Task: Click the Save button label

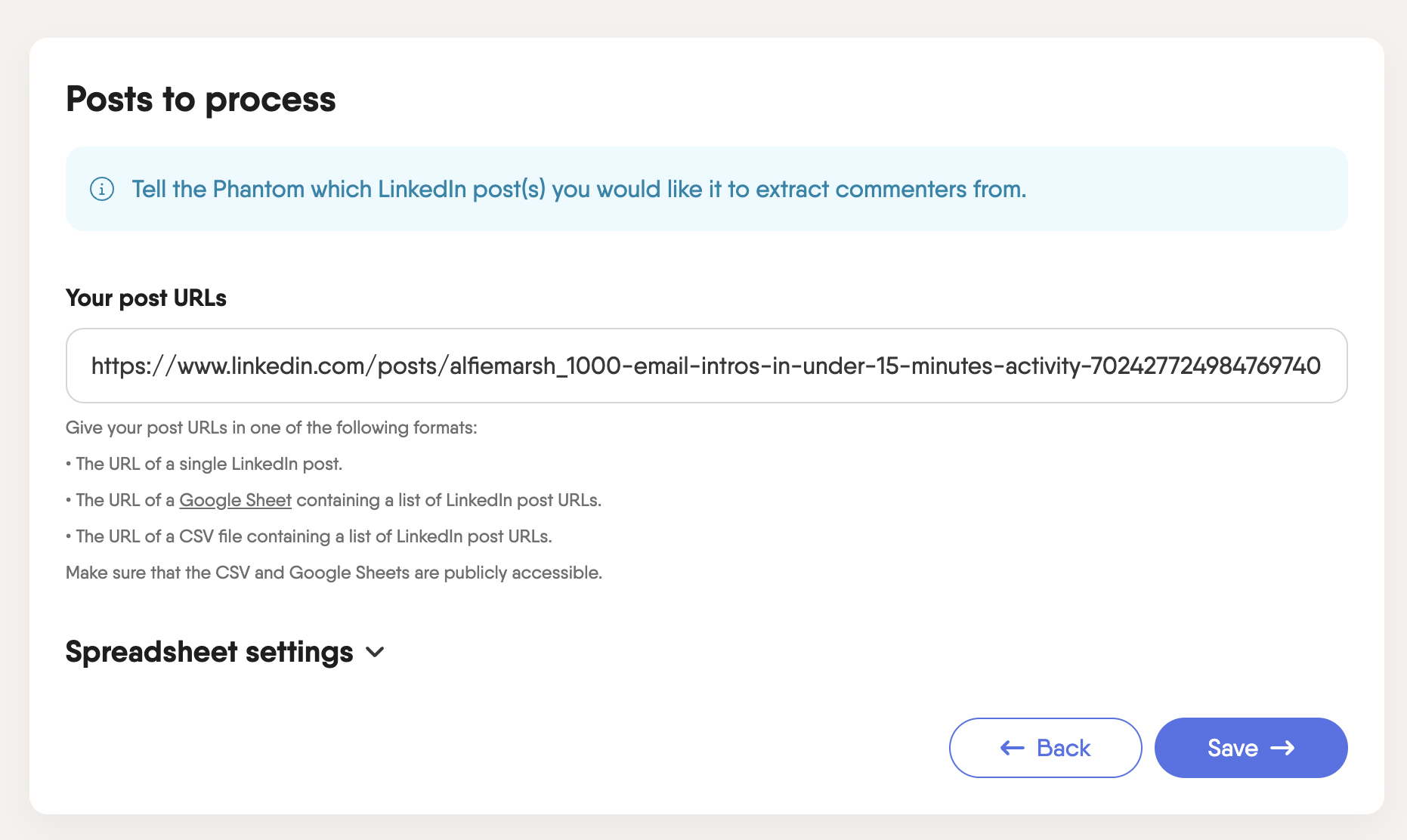Action: tap(1232, 748)
